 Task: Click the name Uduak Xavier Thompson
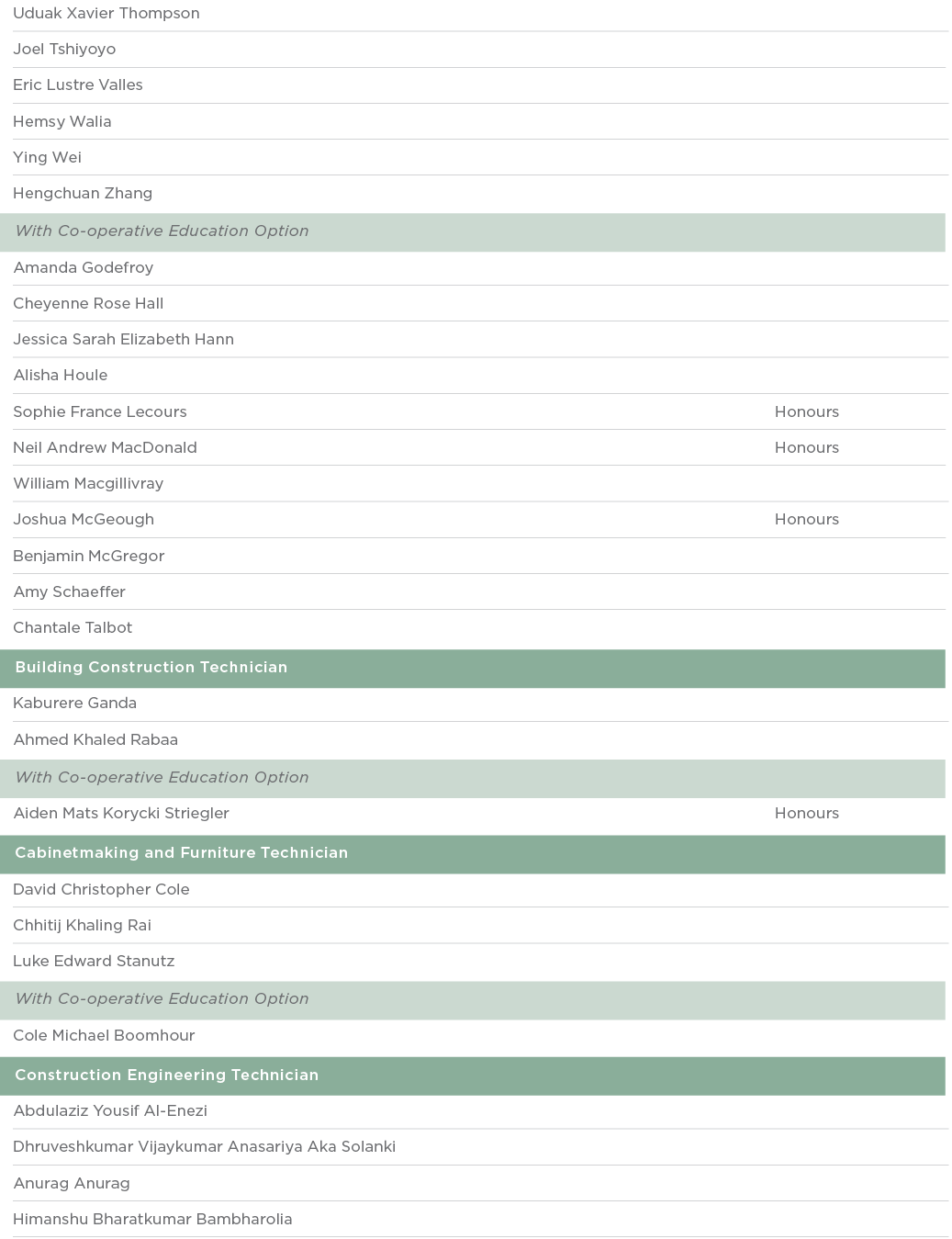tap(106, 14)
